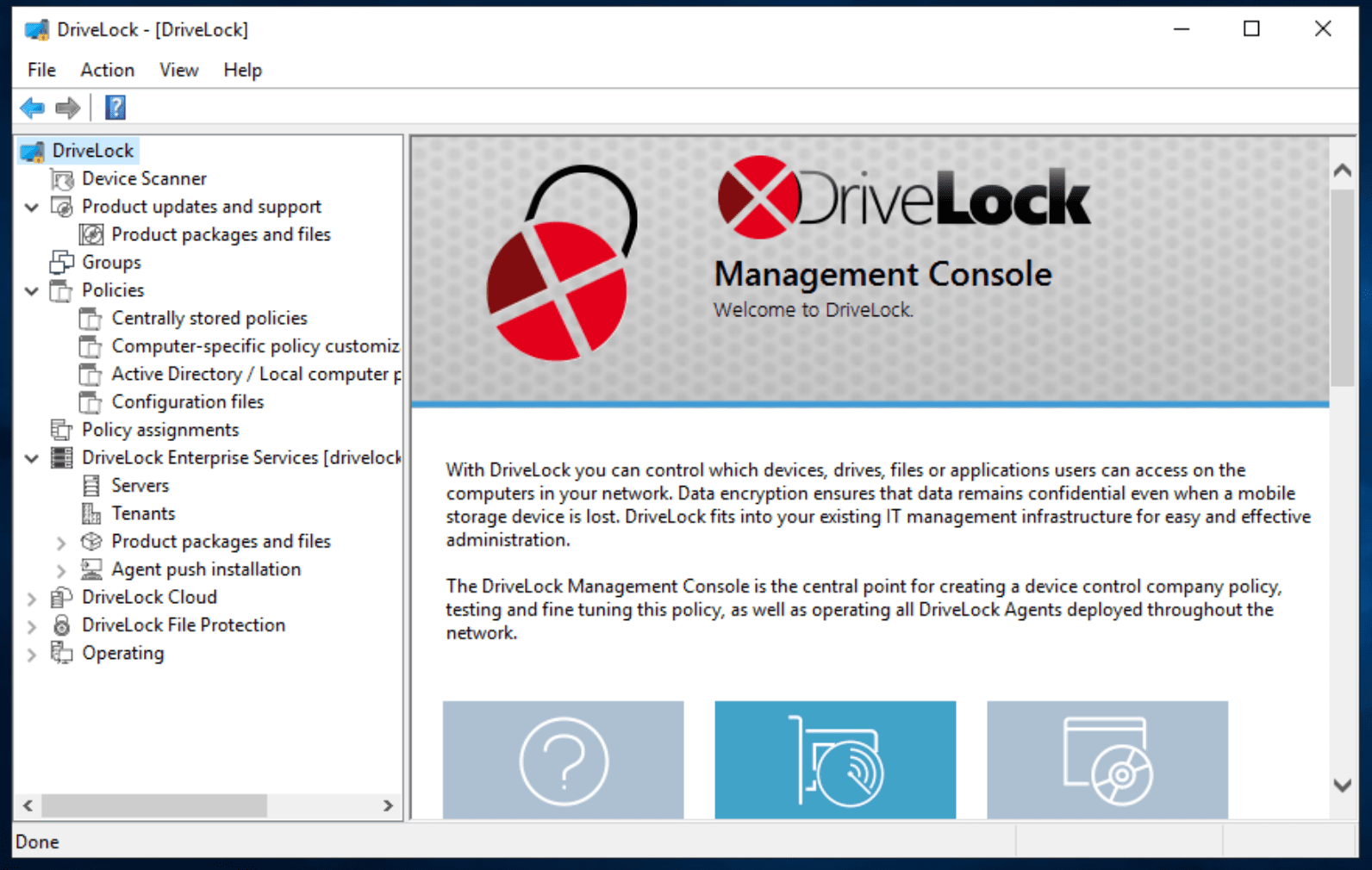Viewport: 1372px width, 870px height.
Task: Collapse the Product updates and support node
Action: (x=32, y=208)
